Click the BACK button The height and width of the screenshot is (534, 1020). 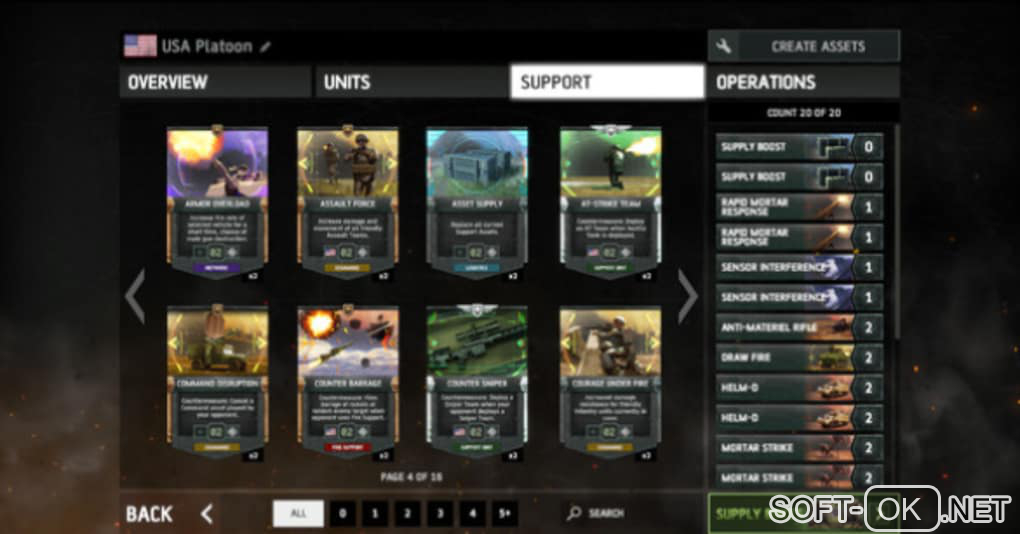149,514
